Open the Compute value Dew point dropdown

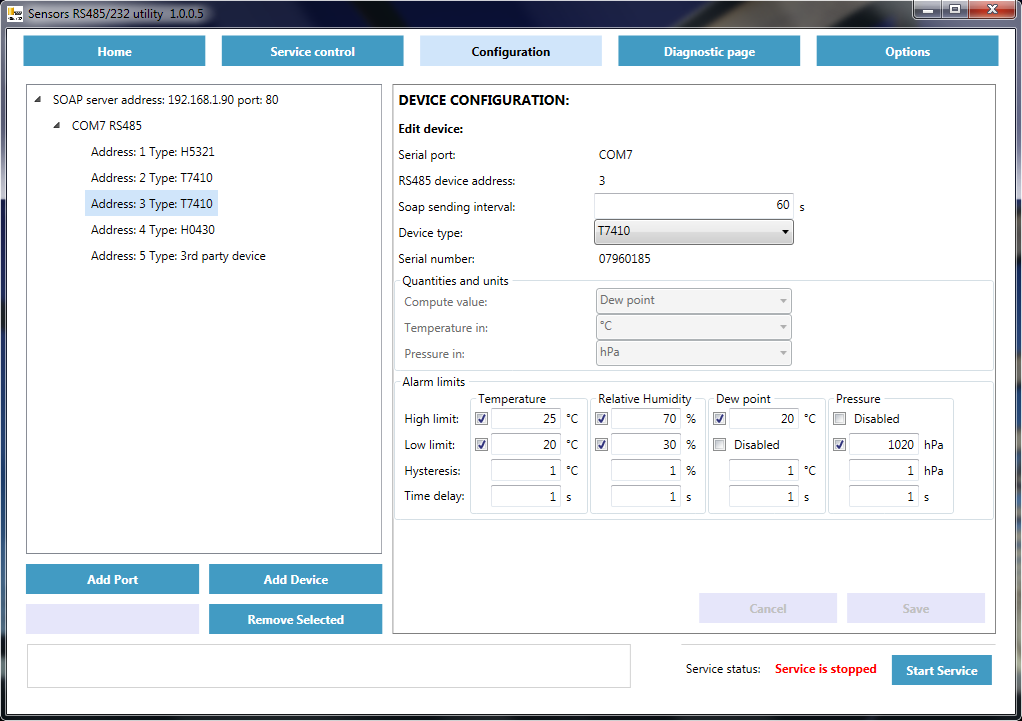tap(694, 301)
